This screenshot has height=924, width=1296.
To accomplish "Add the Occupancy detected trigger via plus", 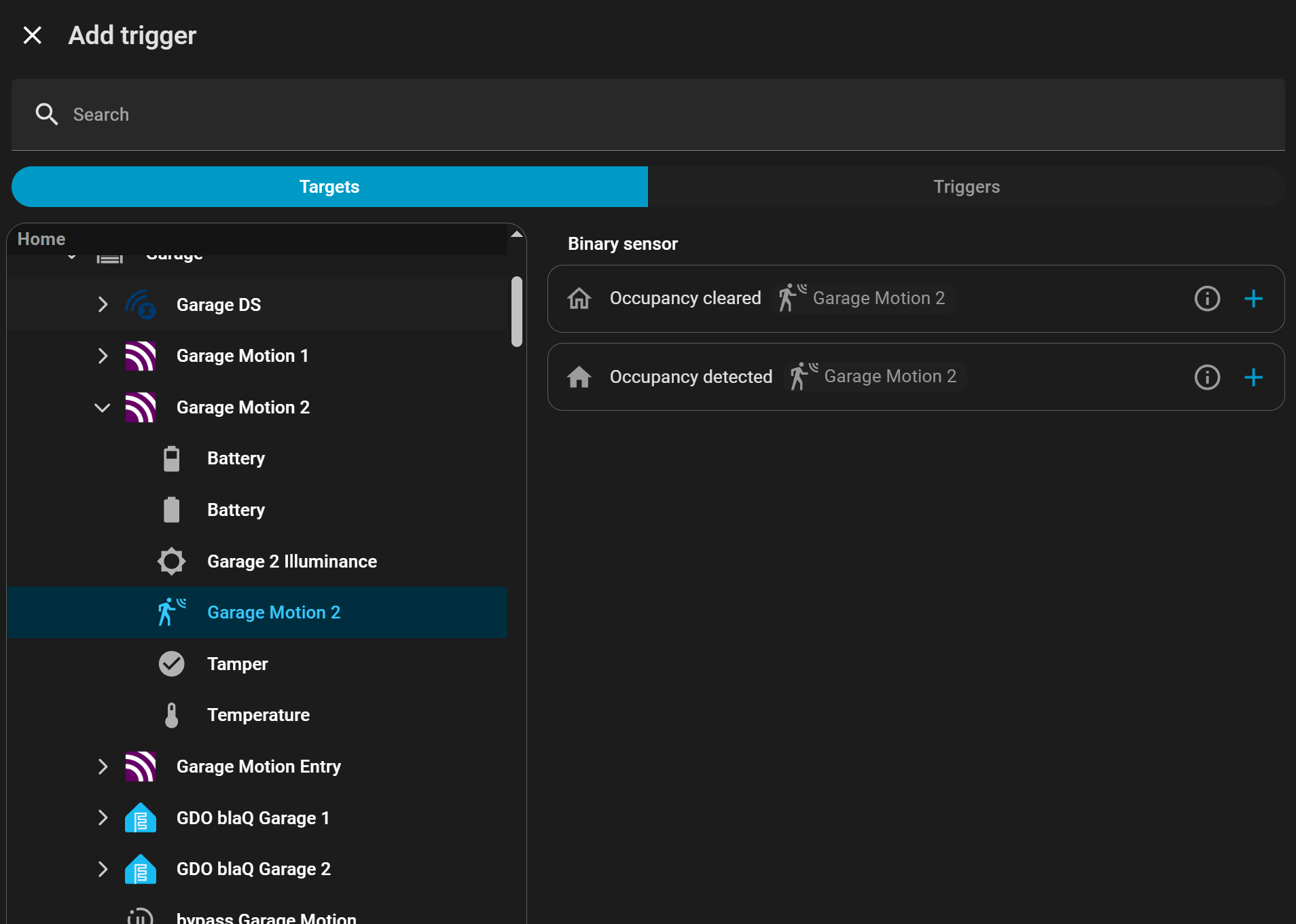I will pos(1253,377).
